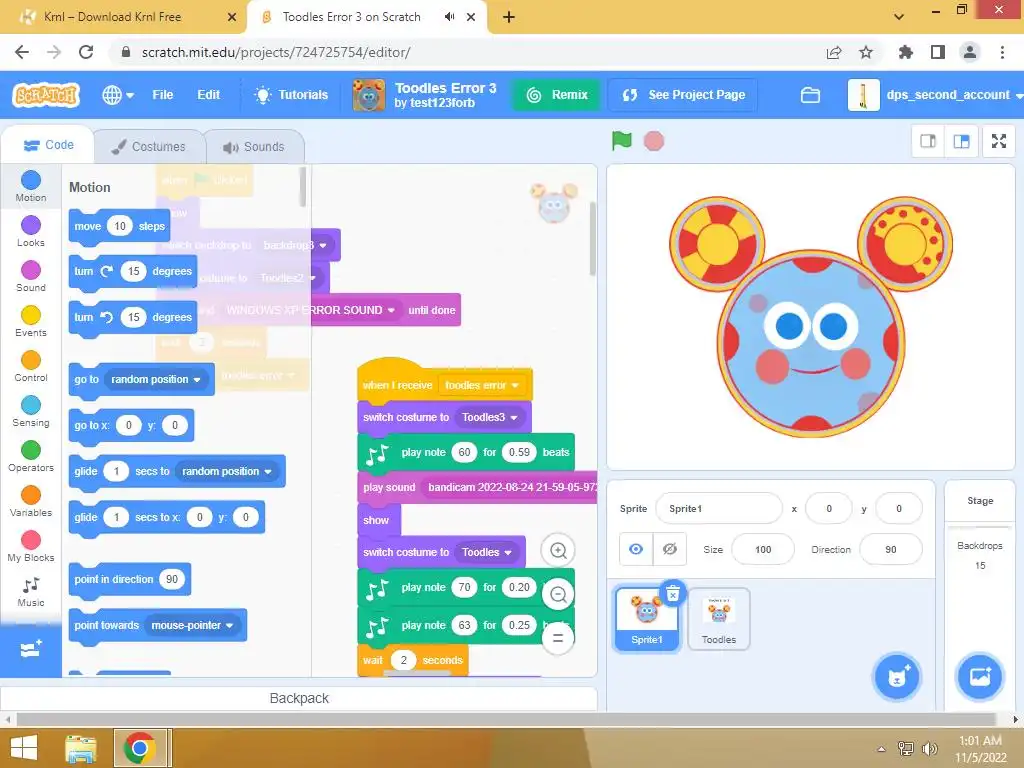
Task: Select the Control block category
Action: (x=31, y=367)
